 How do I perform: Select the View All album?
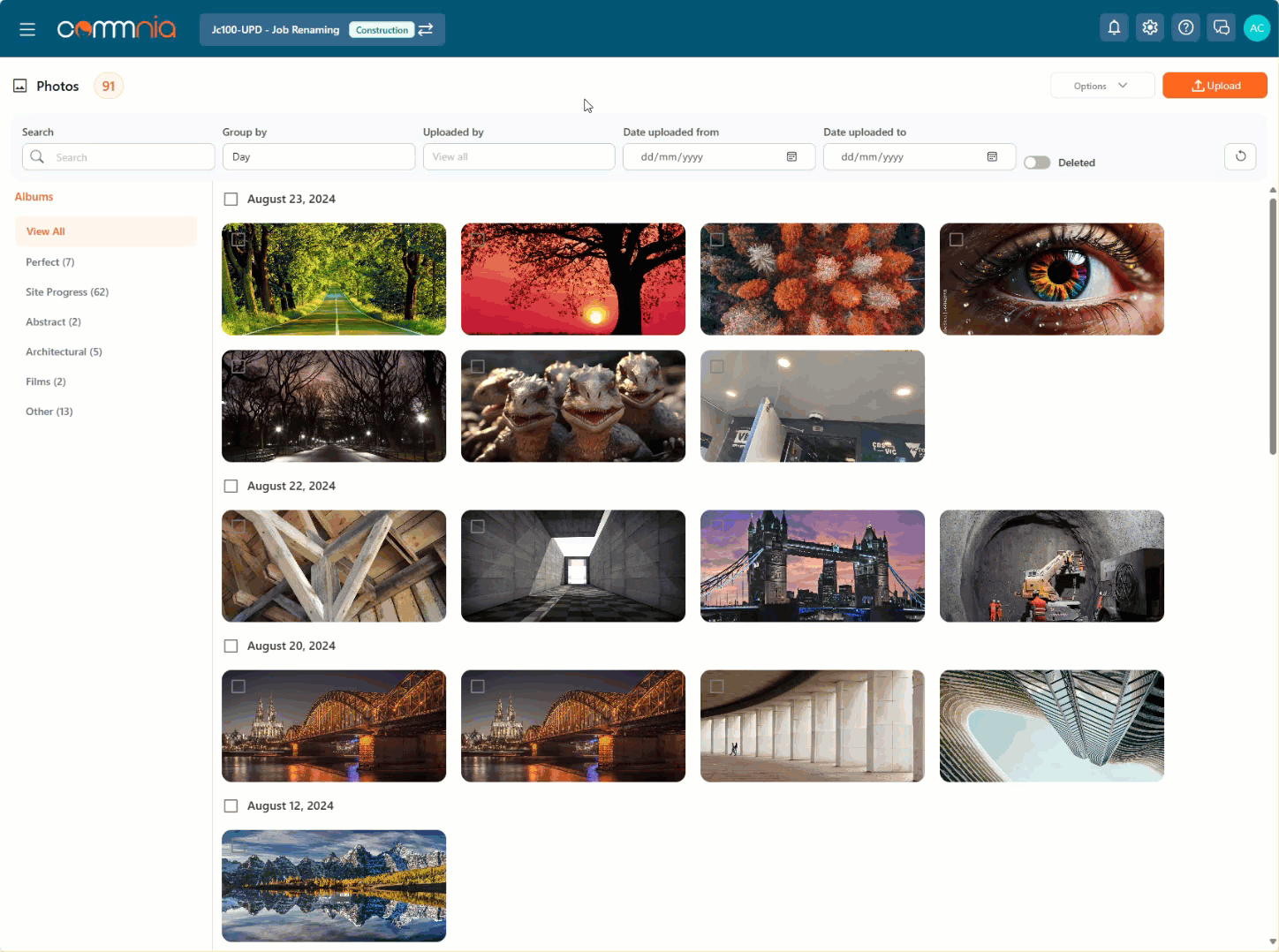tap(106, 231)
